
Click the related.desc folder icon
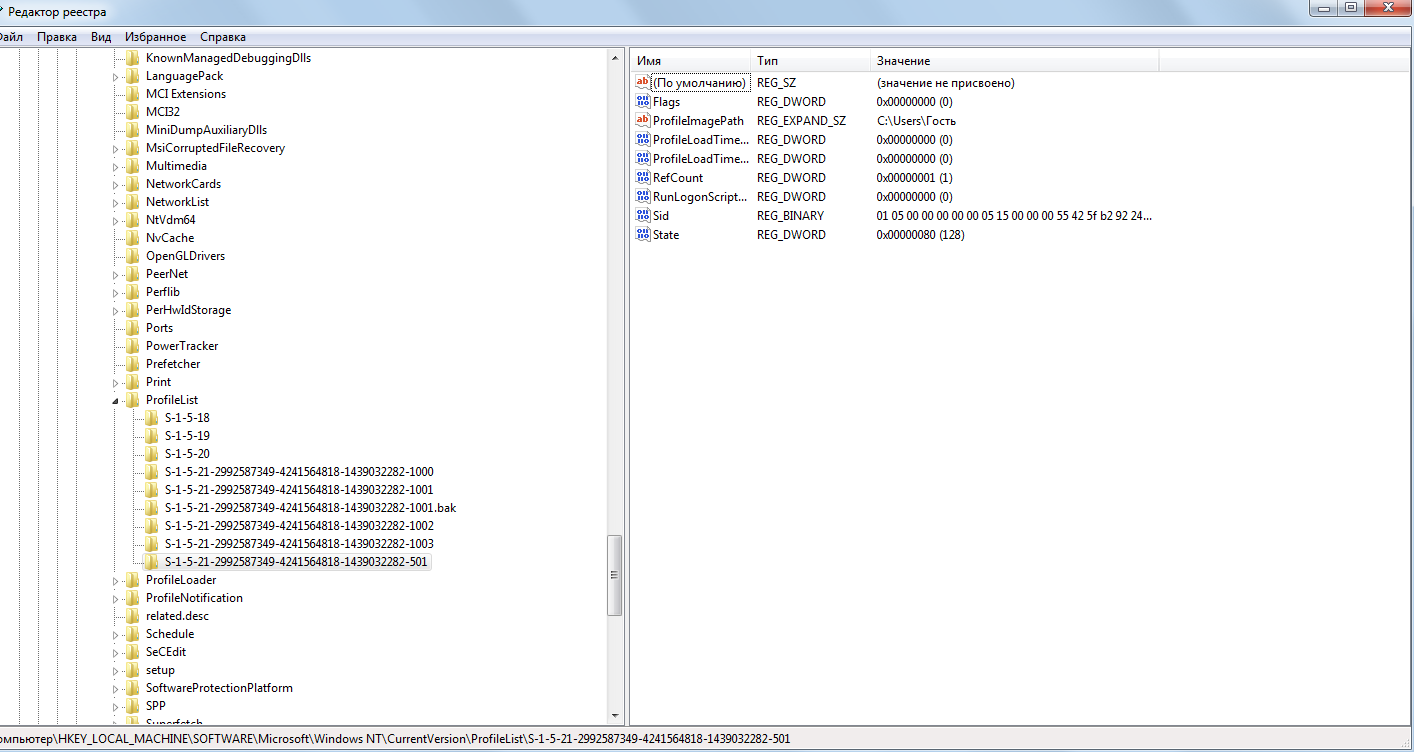pyautogui.click(x=131, y=616)
